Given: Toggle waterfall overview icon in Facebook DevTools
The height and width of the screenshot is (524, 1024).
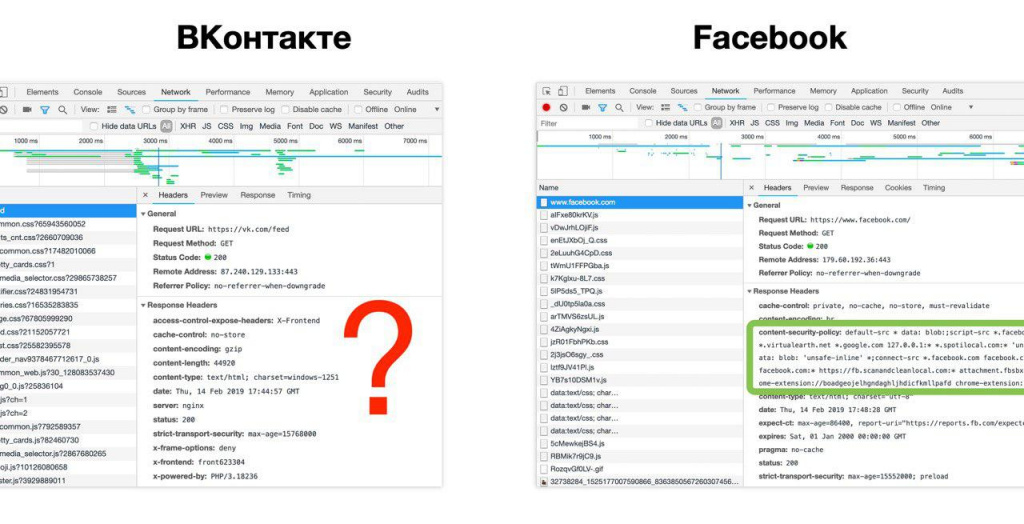Looking at the screenshot, I should tap(682, 107).
